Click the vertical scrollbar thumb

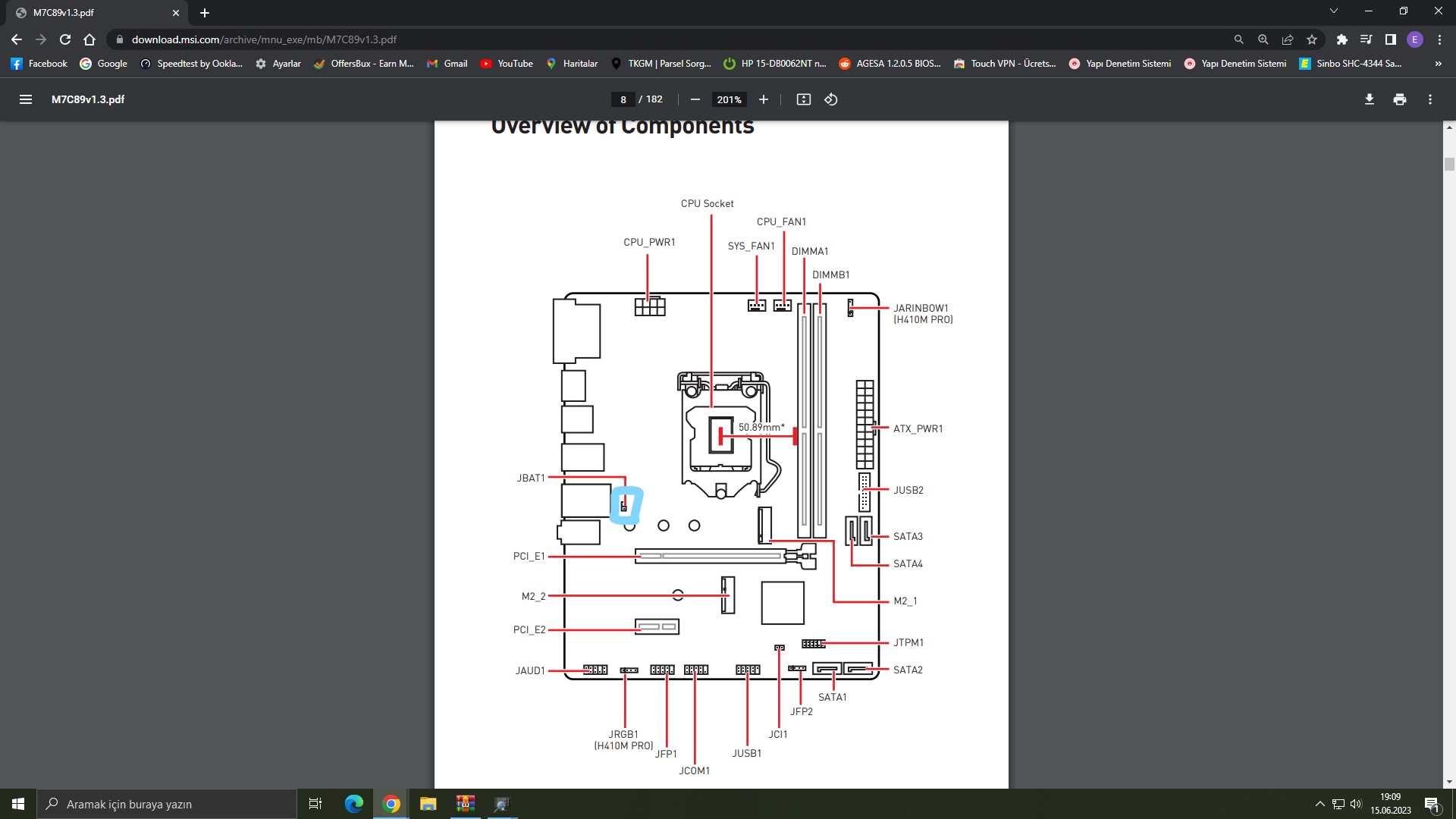(1449, 164)
